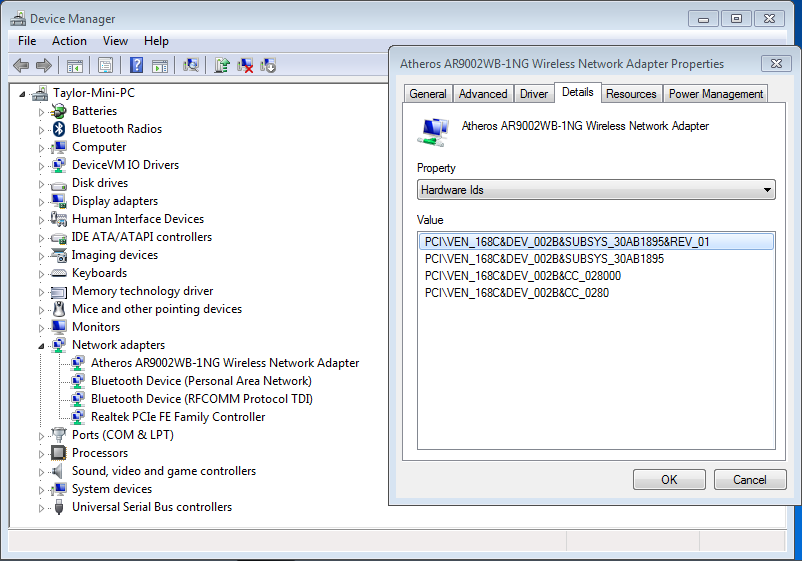Select hardware ID ending SUBSYS_30AB1895&REV_01
The image size is (802, 561).
[596, 242]
